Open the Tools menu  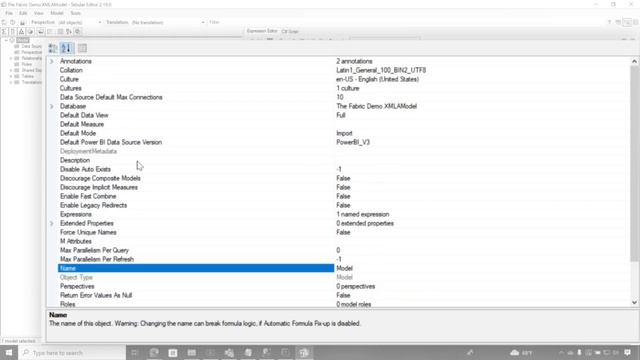75,13
